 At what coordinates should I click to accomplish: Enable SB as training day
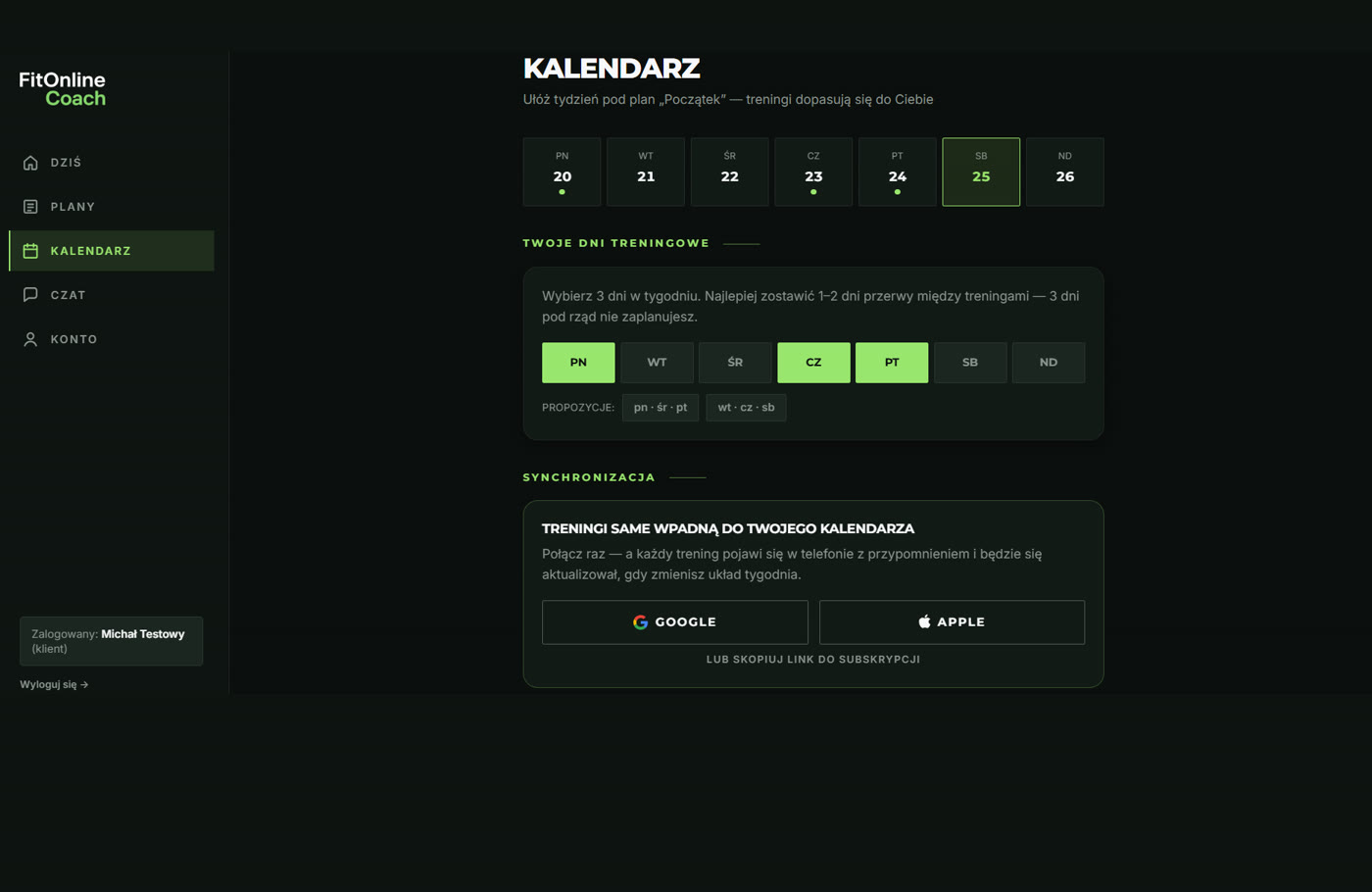click(970, 363)
